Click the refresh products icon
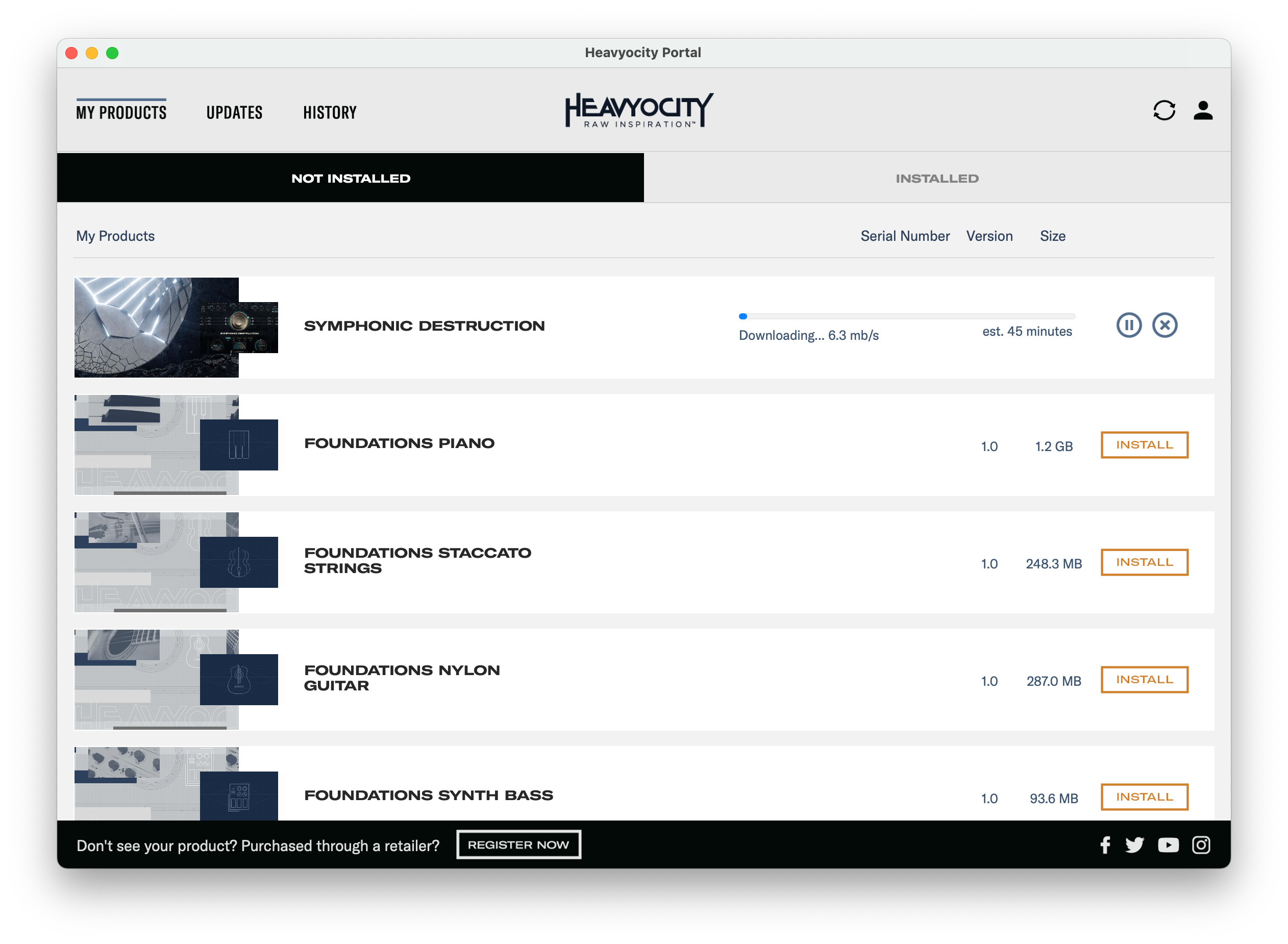Viewport: 1288px width, 944px height. pos(1163,111)
